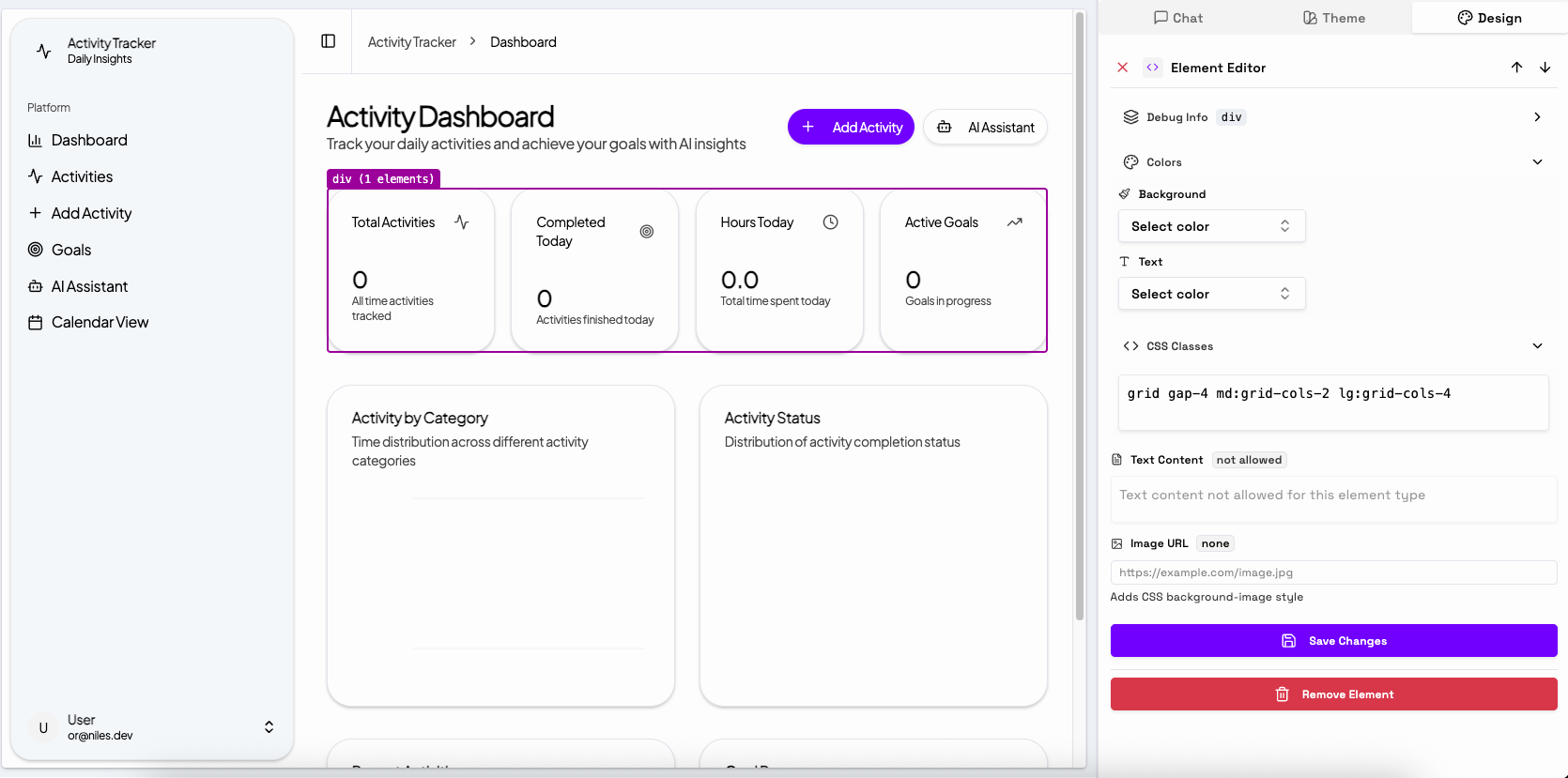Click Activity Tracker breadcrumb link
This screenshot has height=778, width=1568.
[412, 42]
